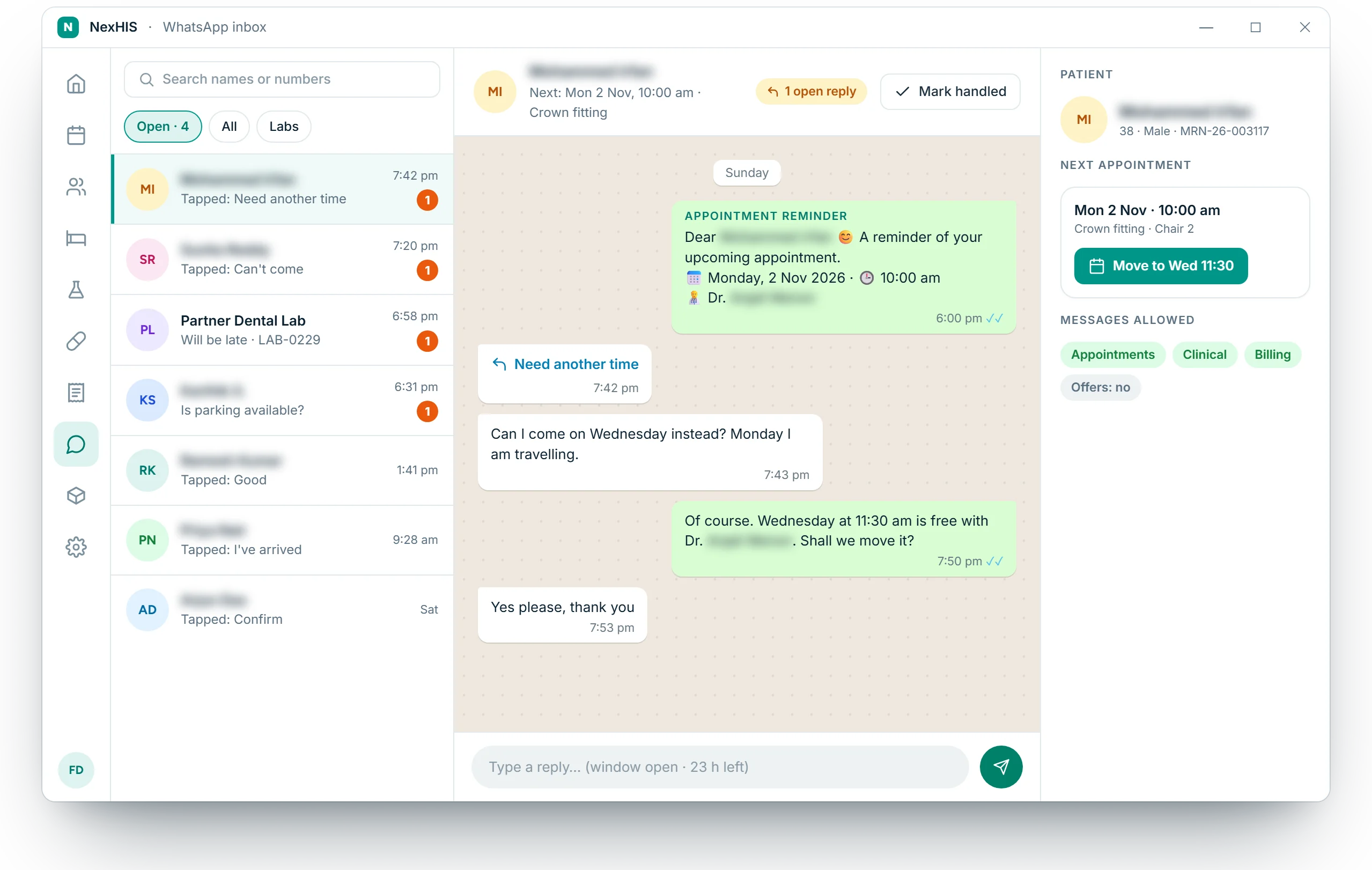Select the chat messages icon in sidebar
Screen dimensions: 1372x870
(76, 444)
